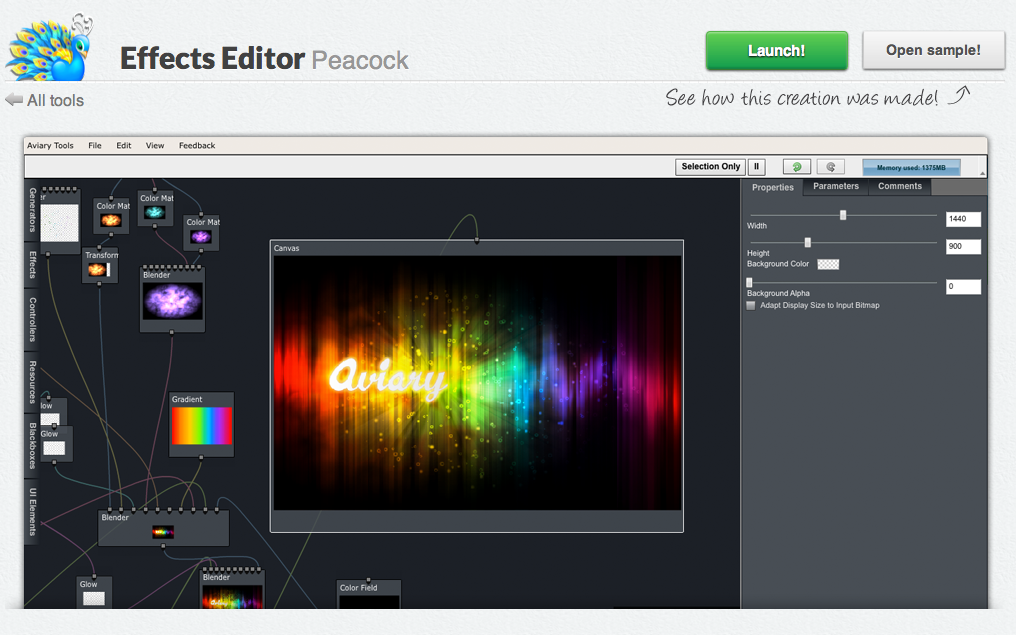Image resolution: width=1016 pixels, height=635 pixels.
Task: Click the pause render button
Action: tap(756, 167)
